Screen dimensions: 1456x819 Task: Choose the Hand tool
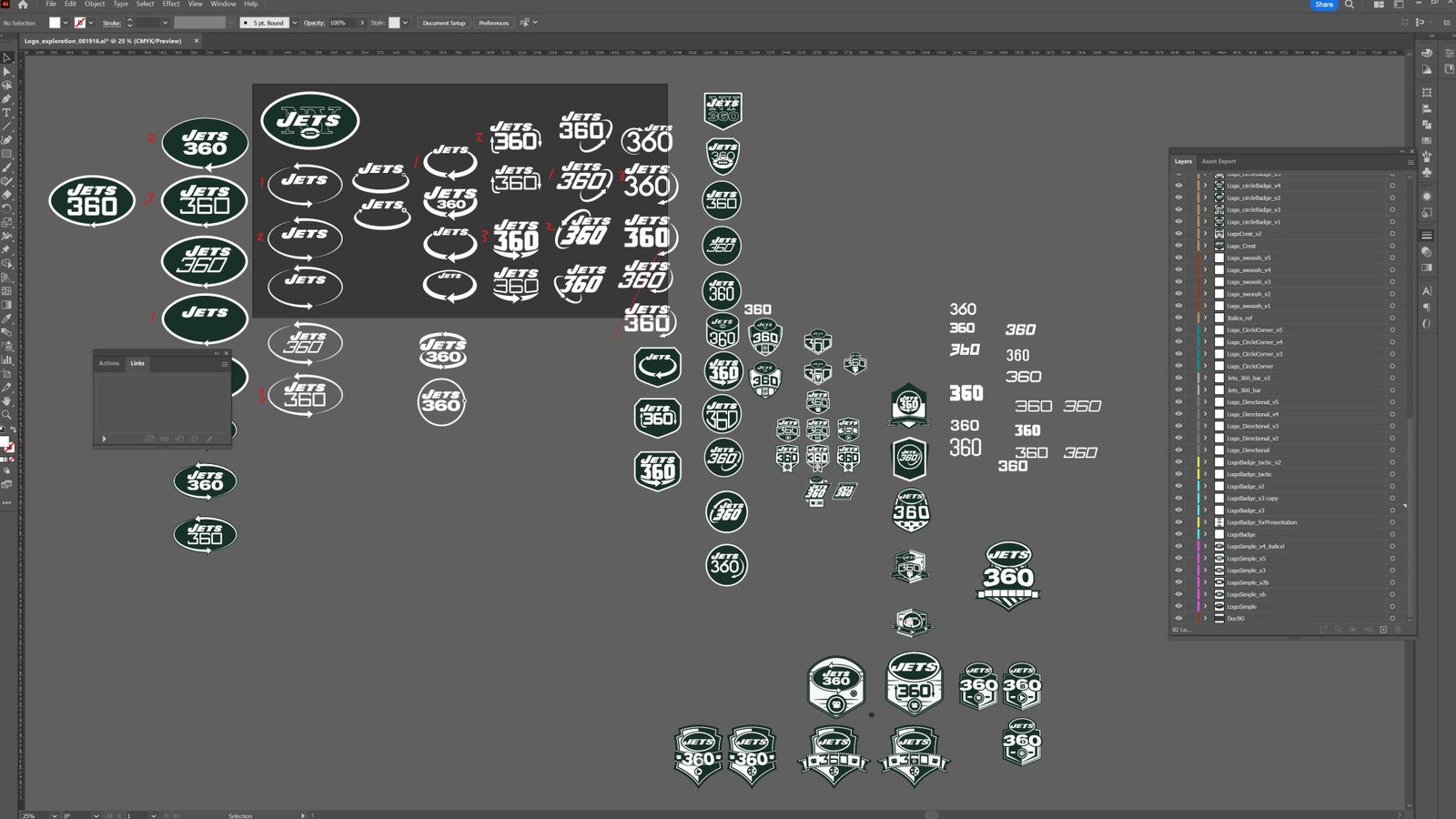pyautogui.click(x=6, y=401)
